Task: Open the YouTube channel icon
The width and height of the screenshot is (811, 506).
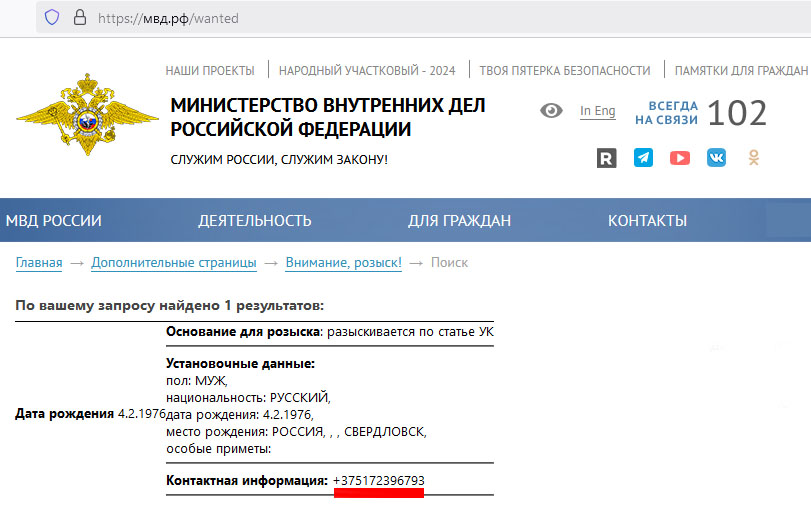Action: (x=680, y=158)
